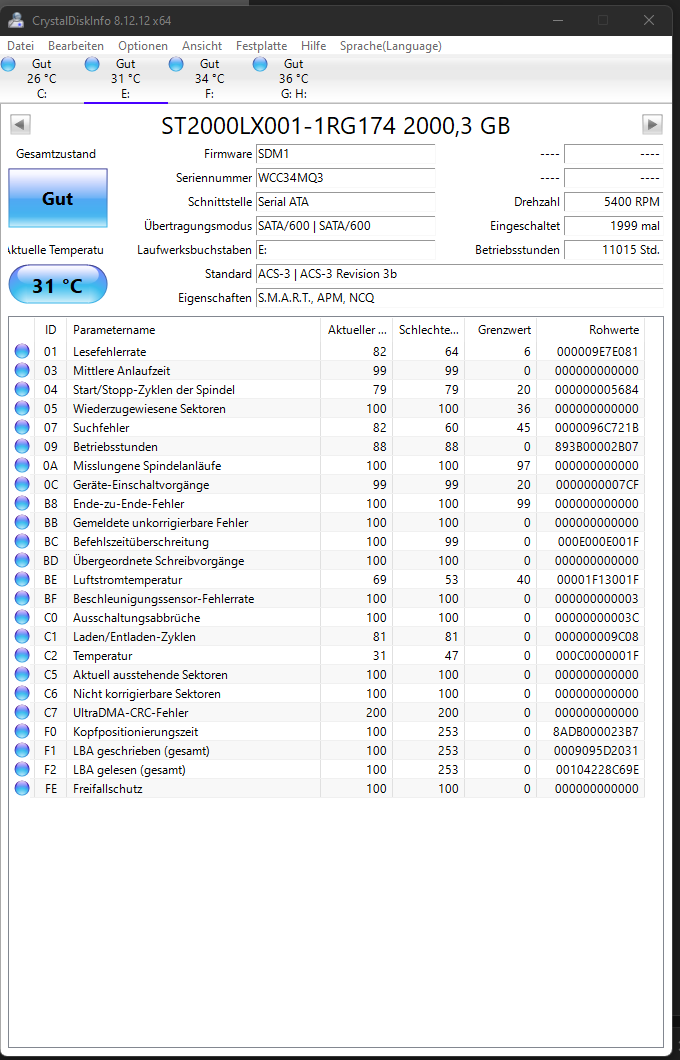Select the Freifallschutz parameter name

(x=107, y=788)
